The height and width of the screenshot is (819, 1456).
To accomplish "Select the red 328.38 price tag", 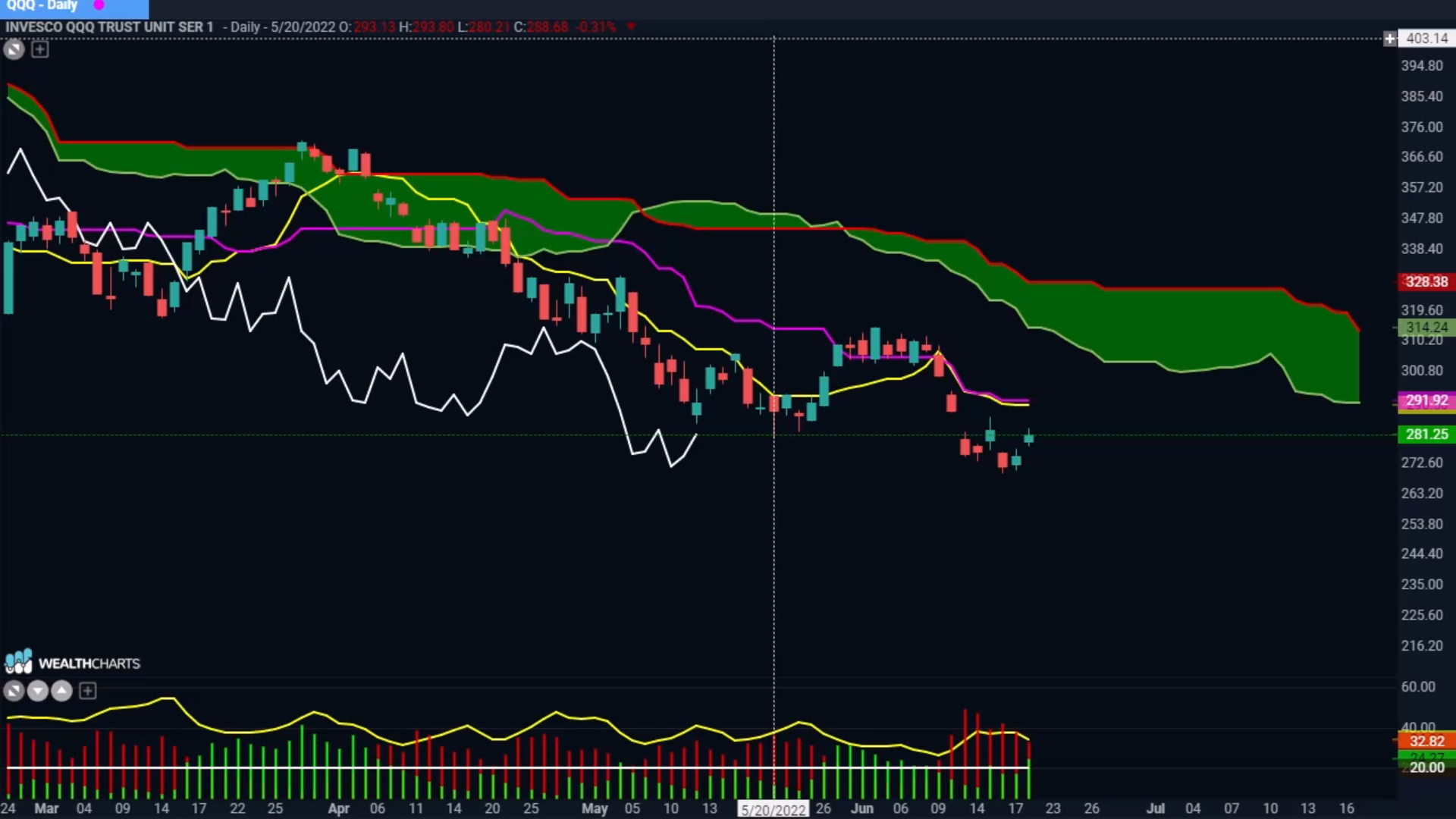I will point(1426,282).
